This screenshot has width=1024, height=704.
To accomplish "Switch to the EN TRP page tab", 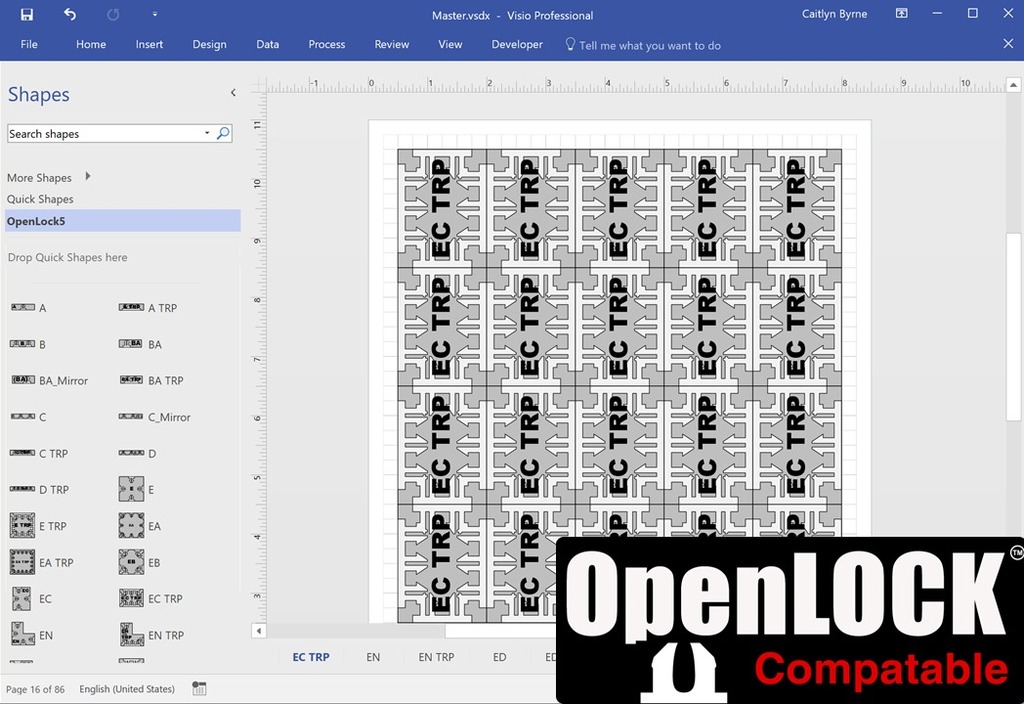I will tap(436, 657).
